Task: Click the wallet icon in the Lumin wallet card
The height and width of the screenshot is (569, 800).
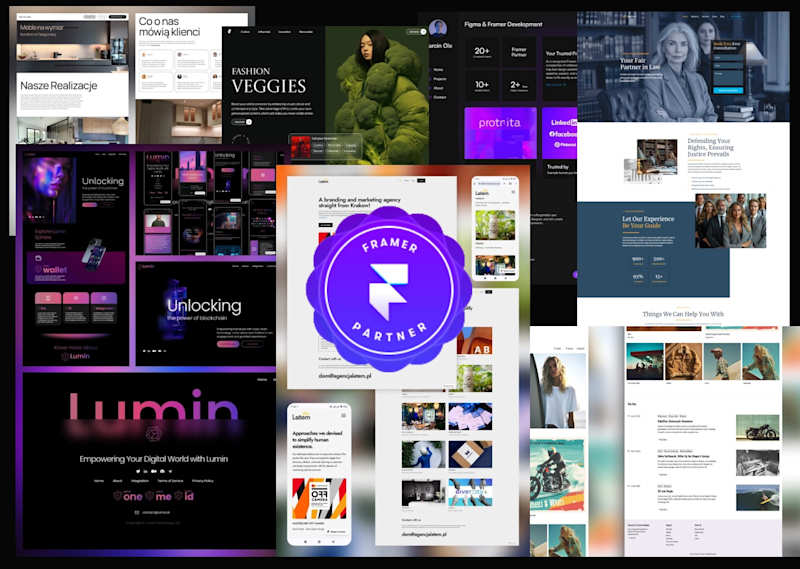Action: click(x=38, y=258)
